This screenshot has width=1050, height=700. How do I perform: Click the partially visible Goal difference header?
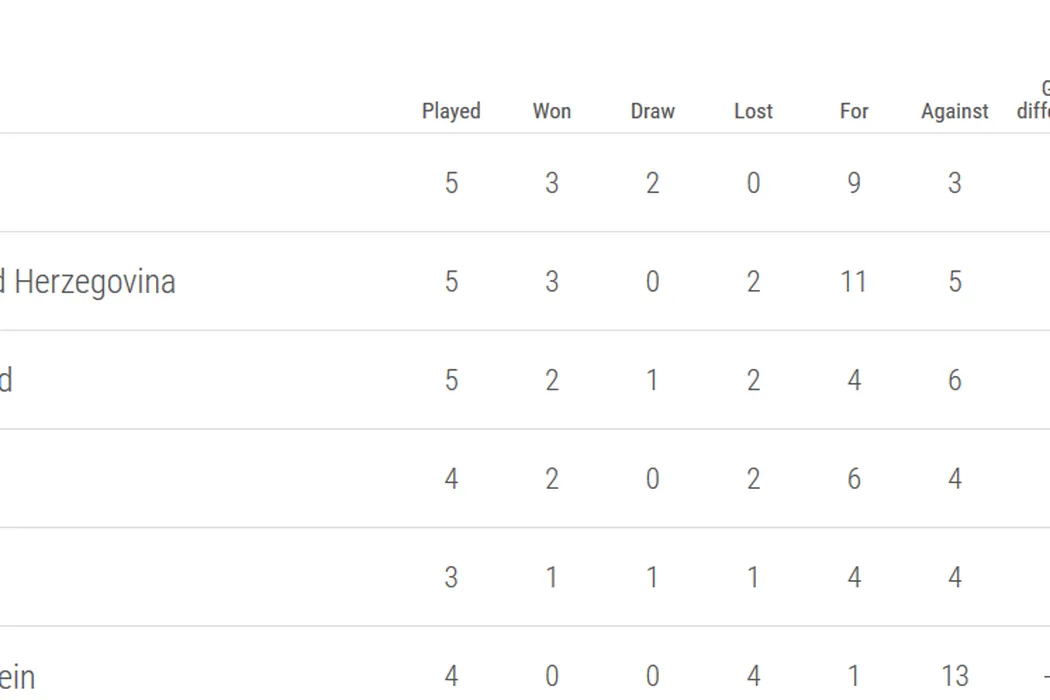[1034, 101]
